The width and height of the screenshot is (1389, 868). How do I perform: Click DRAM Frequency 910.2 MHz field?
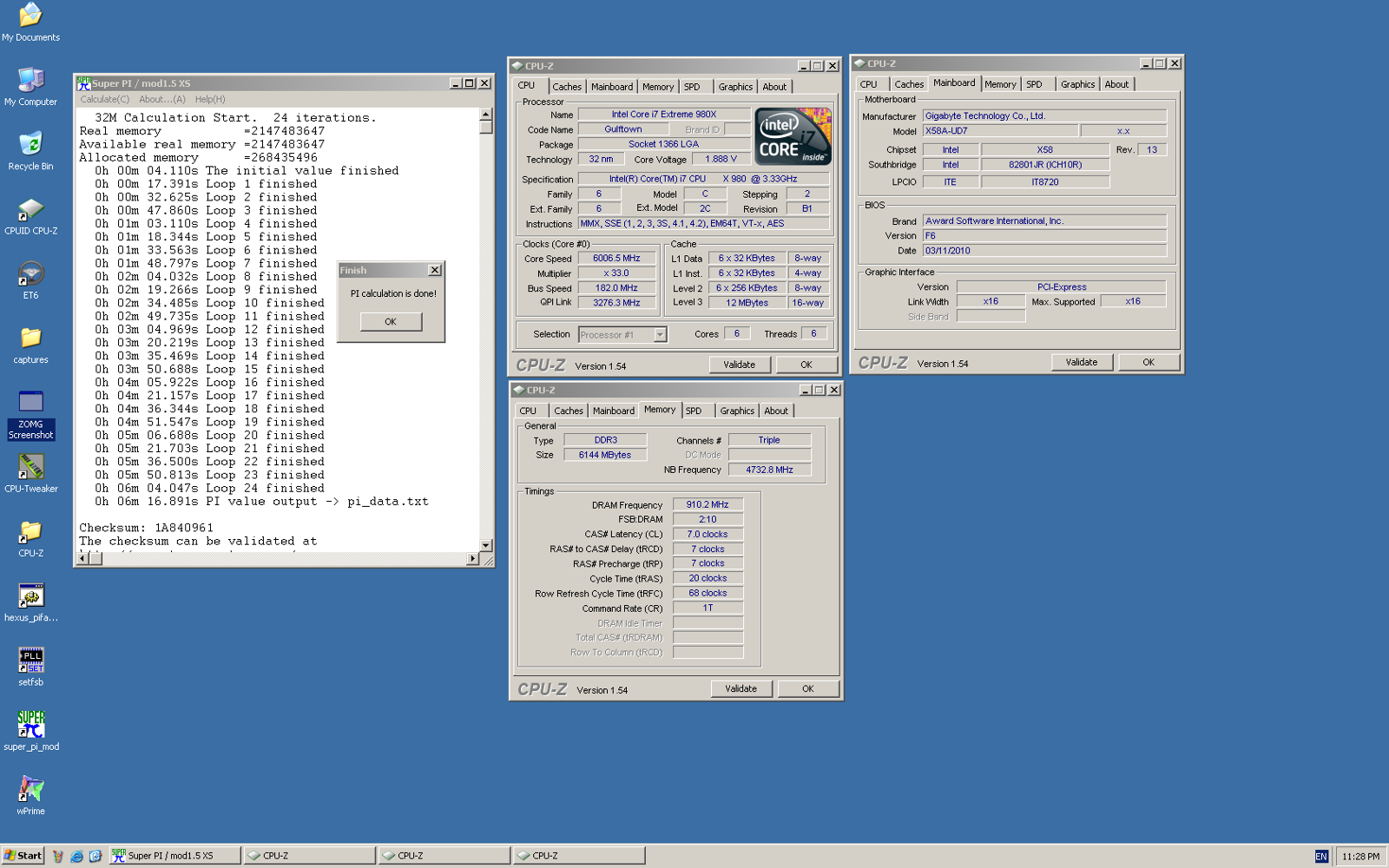click(708, 504)
